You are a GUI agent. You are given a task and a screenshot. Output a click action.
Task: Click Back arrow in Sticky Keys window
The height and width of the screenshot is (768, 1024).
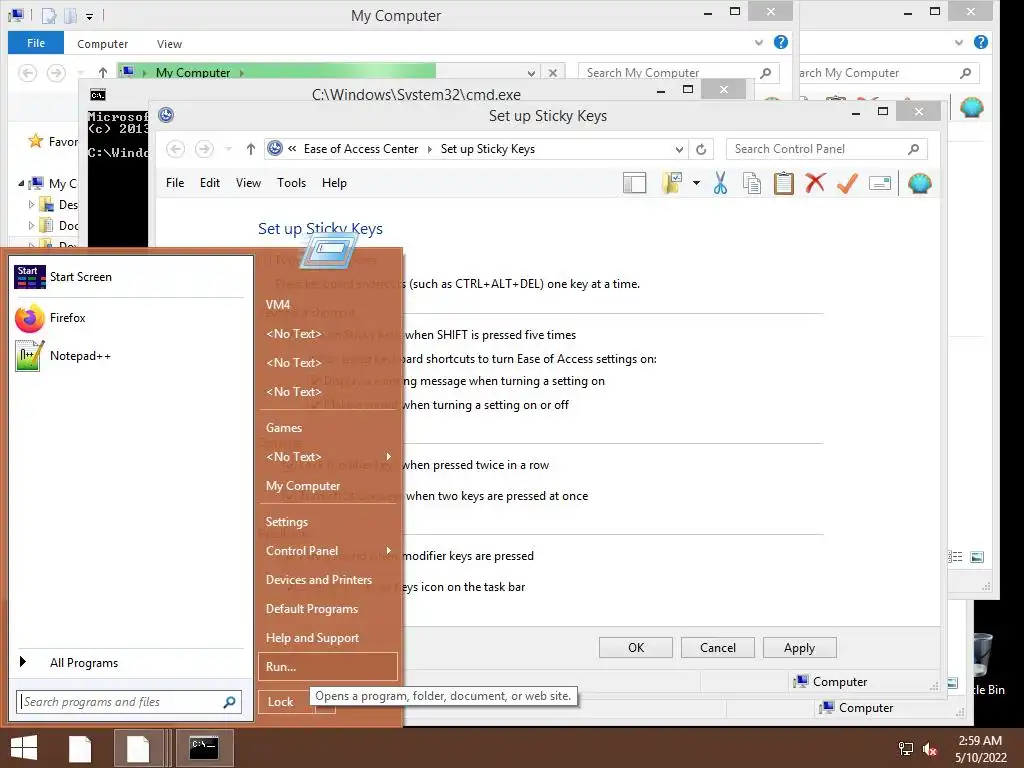[x=175, y=150]
